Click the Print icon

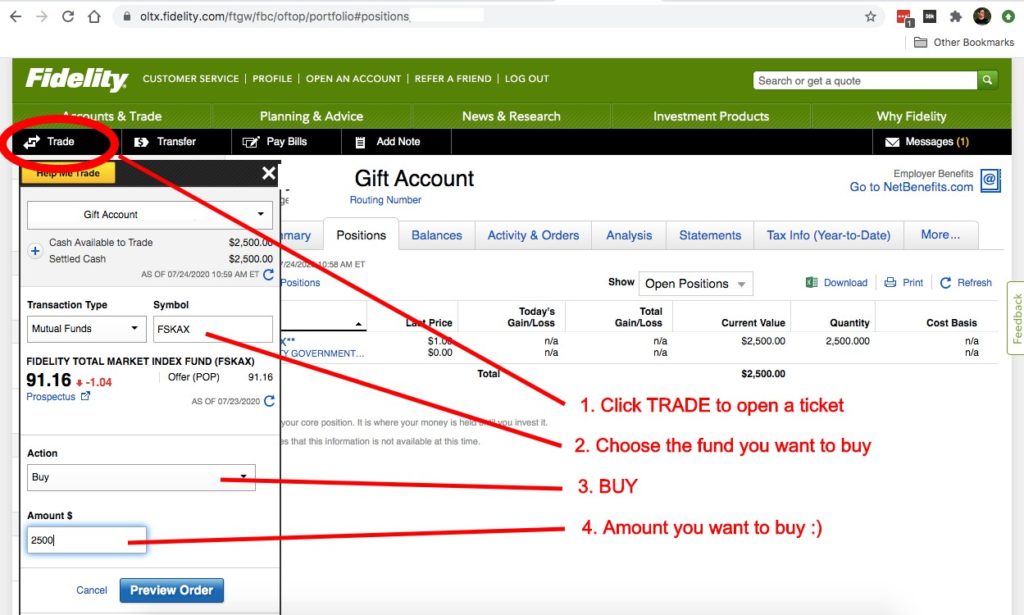(890, 283)
